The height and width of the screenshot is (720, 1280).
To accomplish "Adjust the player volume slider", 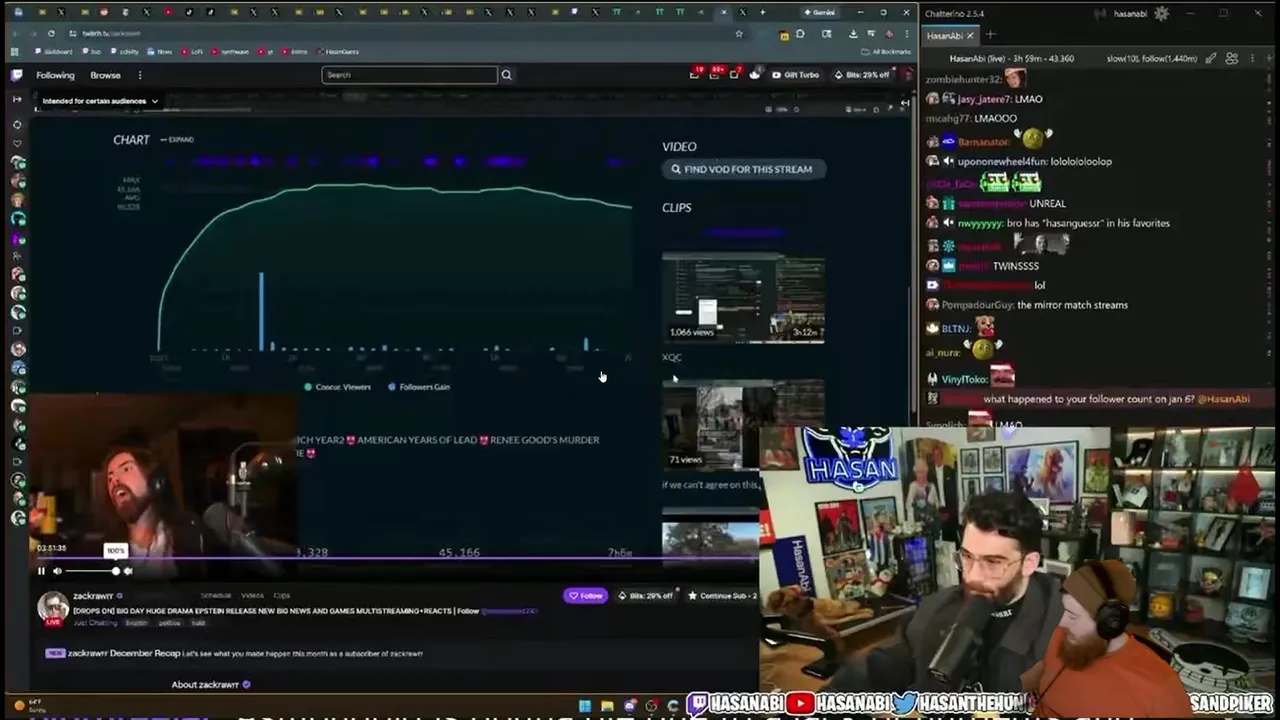I will [x=91, y=571].
